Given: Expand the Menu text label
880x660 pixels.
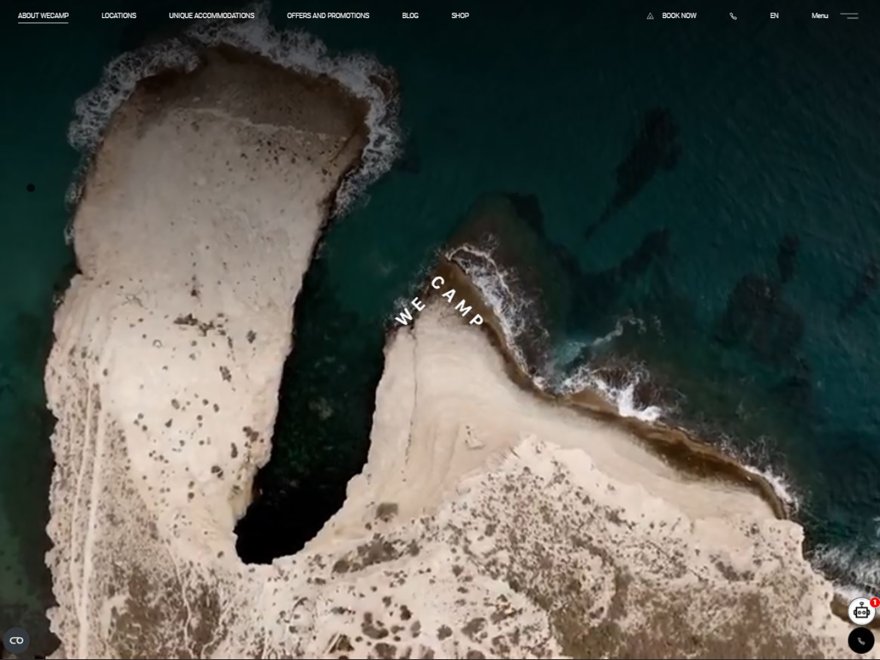Looking at the screenshot, I should pos(819,16).
